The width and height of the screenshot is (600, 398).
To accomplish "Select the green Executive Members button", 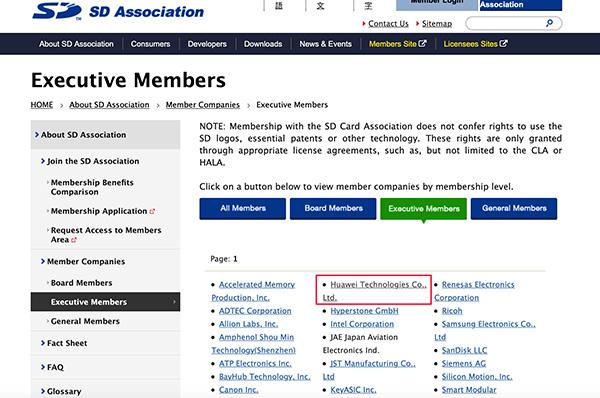I will point(424,209).
